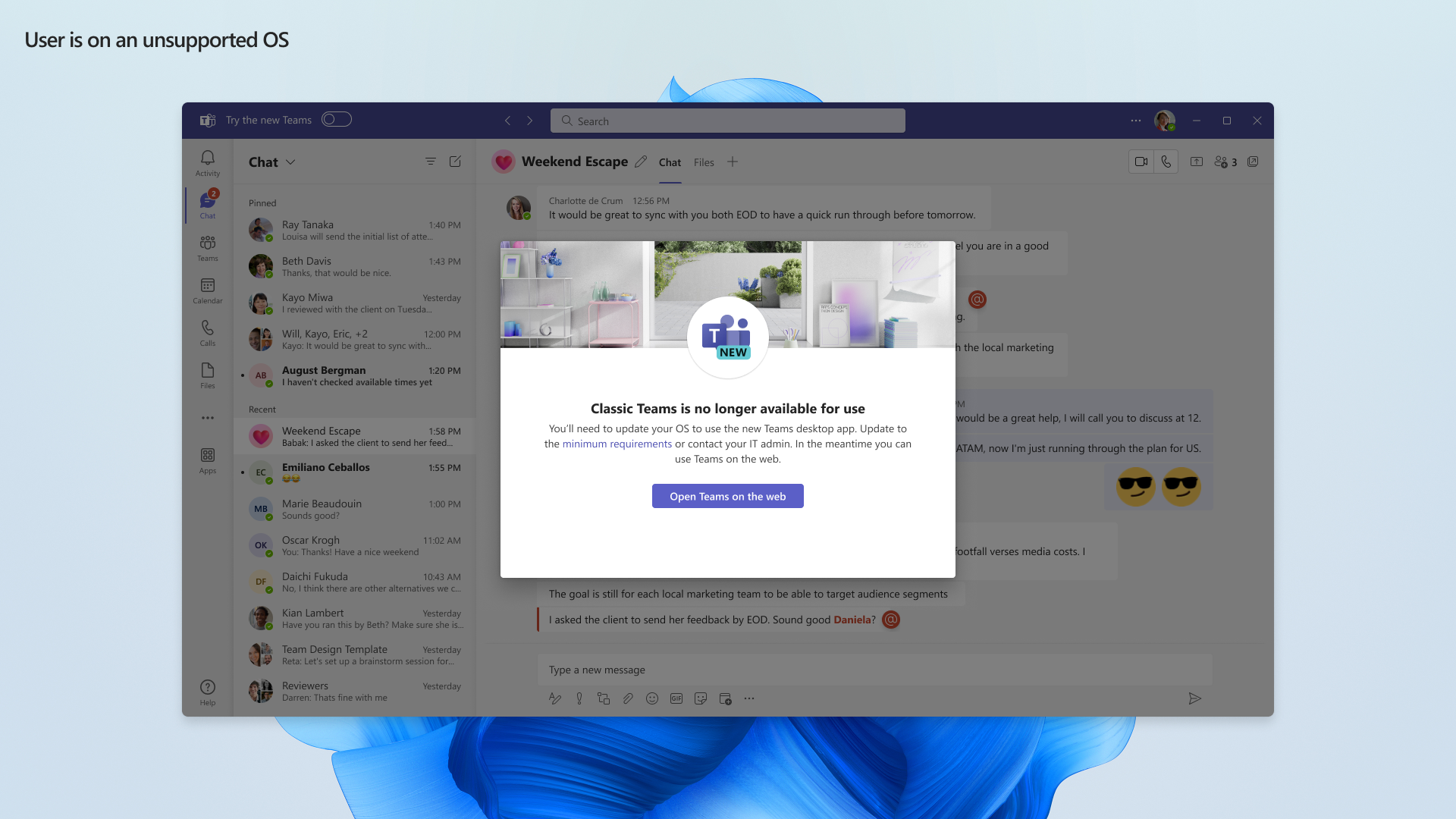Open Teams on the web button

727,496
